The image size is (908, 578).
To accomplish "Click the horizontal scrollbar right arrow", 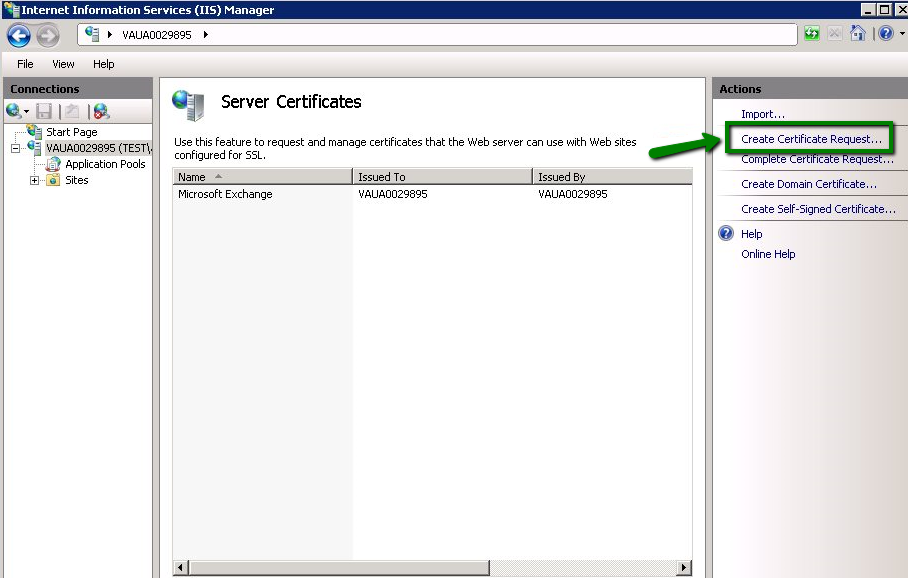I will (x=684, y=568).
